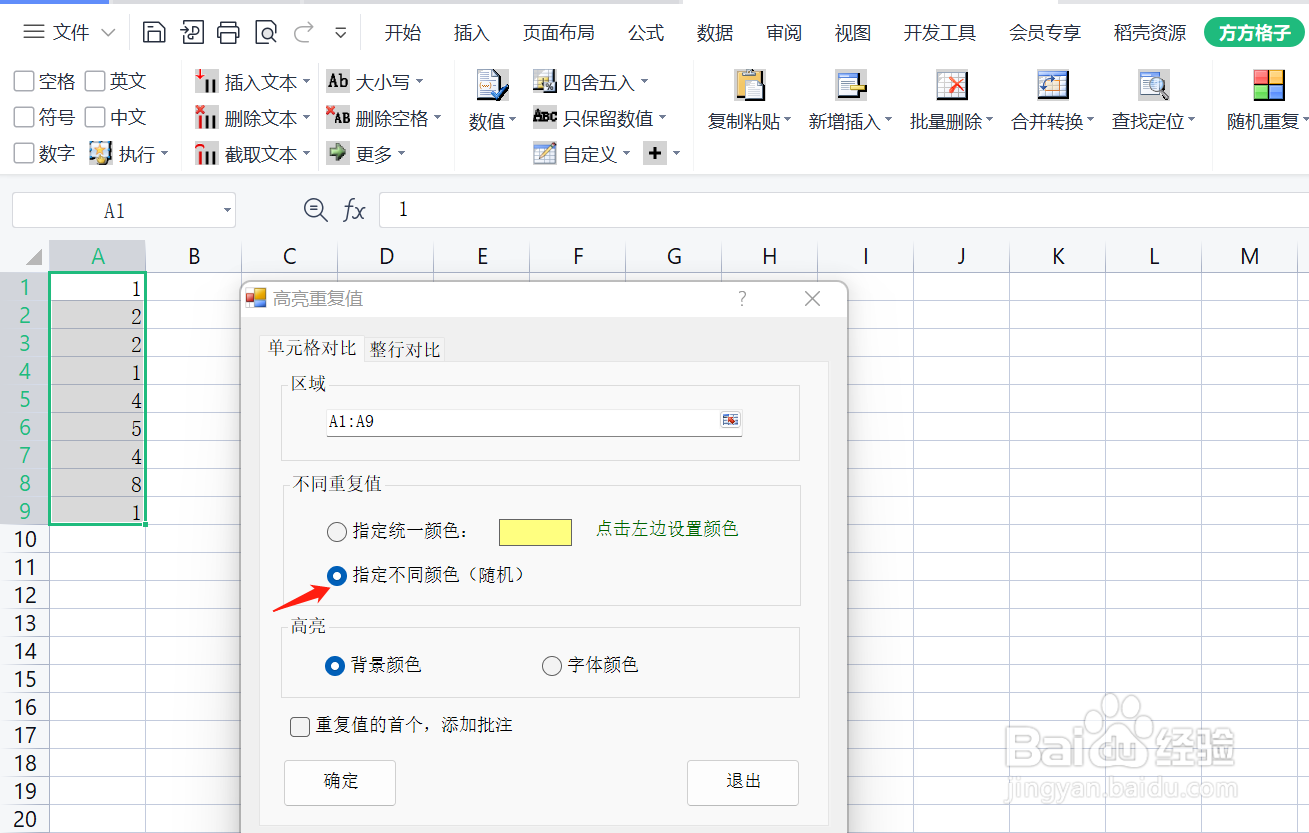The image size is (1309, 833).
Task: Check the 英文 checkbox
Action: (95, 81)
